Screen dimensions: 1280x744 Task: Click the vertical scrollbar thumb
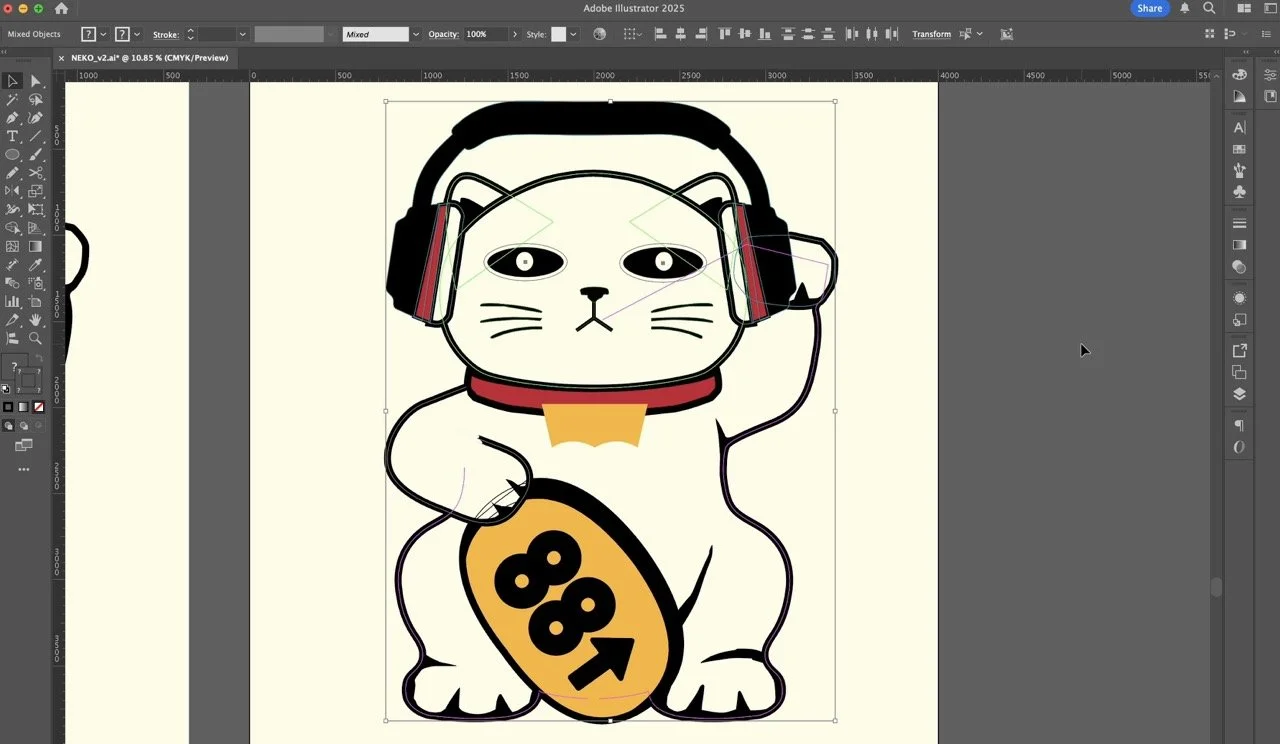1216,588
